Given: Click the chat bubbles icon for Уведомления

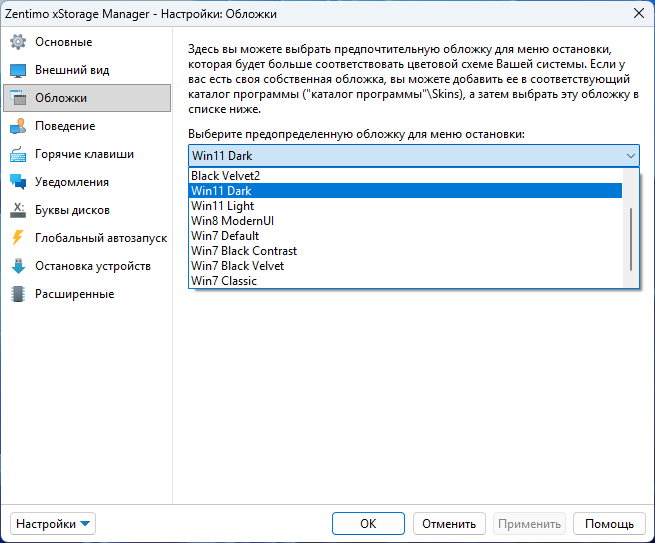Looking at the screenshot, I should coord(17,182).
